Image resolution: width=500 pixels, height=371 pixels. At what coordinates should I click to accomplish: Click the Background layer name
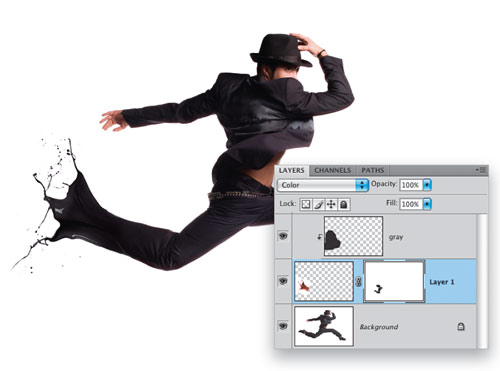tap(379, 327)
